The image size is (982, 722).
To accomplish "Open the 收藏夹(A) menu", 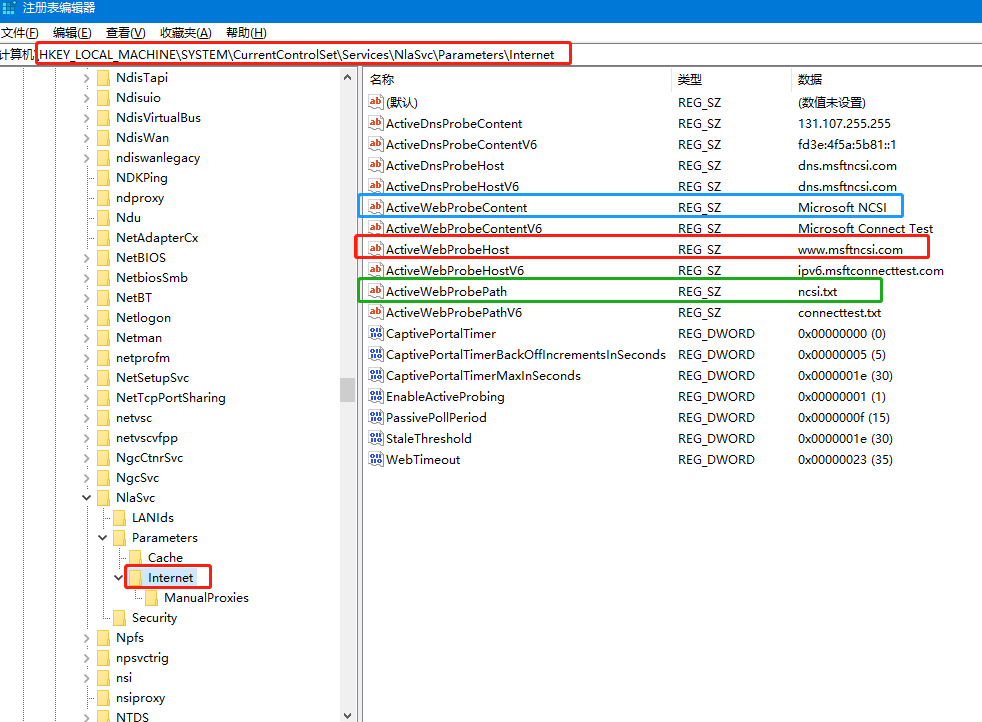I will [x=185, y=33].
